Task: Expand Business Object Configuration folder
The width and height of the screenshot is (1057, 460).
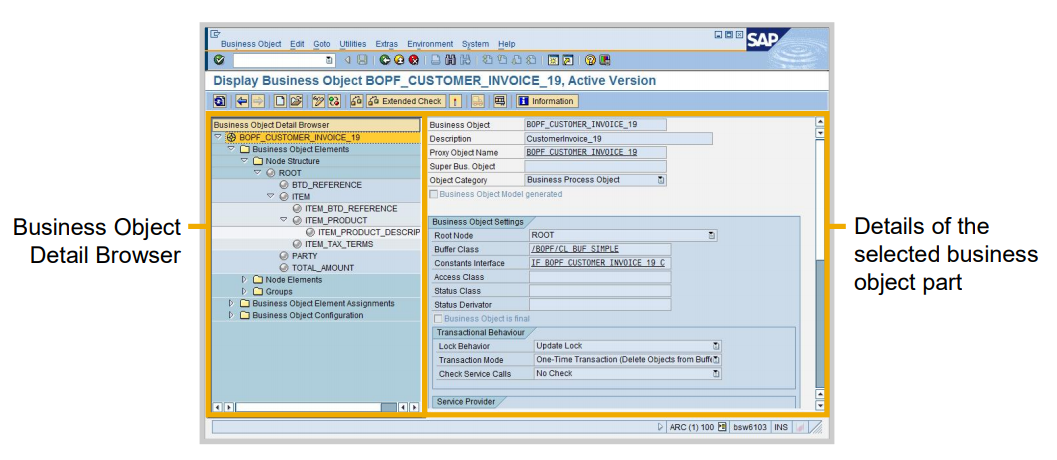Action: [x=231, y=315]
